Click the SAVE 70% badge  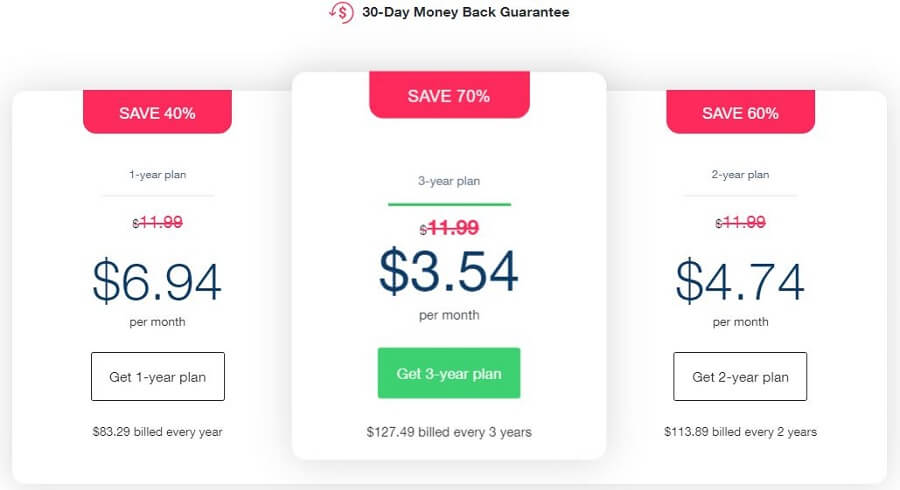pos(449,95)
